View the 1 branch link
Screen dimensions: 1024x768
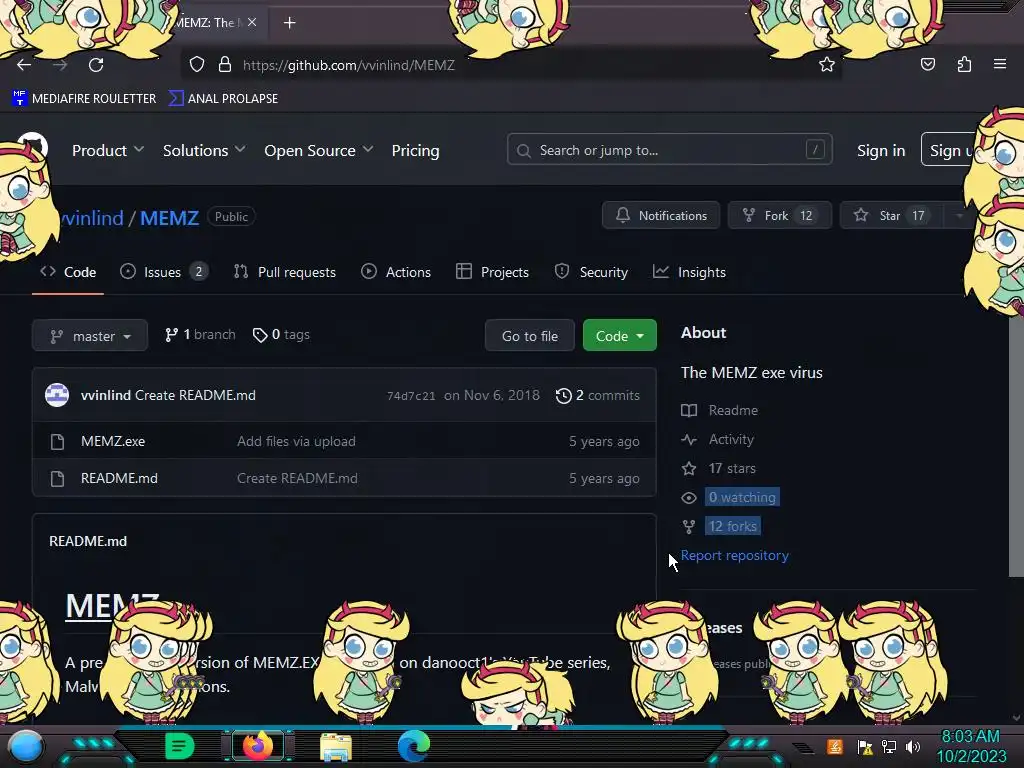tap(200, 334)
